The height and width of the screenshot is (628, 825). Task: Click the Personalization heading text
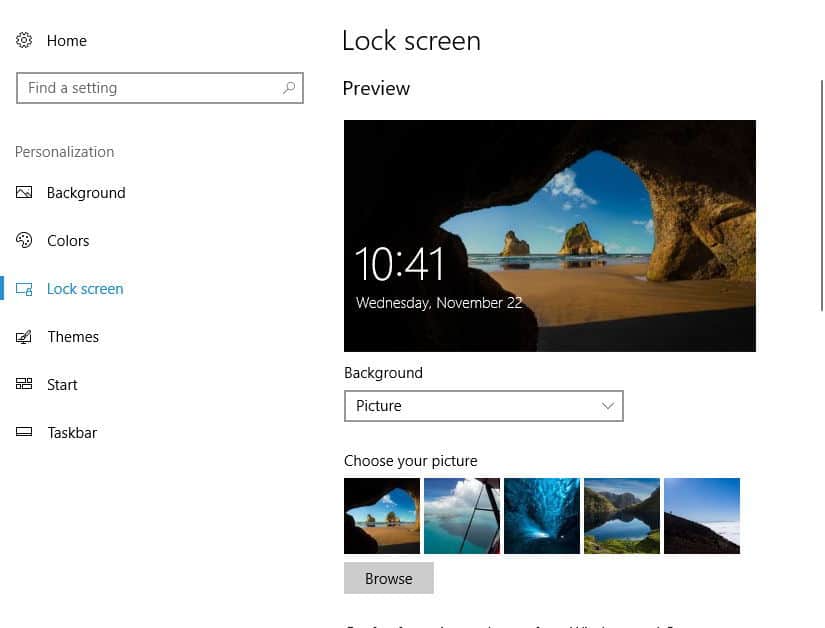[x=64, y=152]
